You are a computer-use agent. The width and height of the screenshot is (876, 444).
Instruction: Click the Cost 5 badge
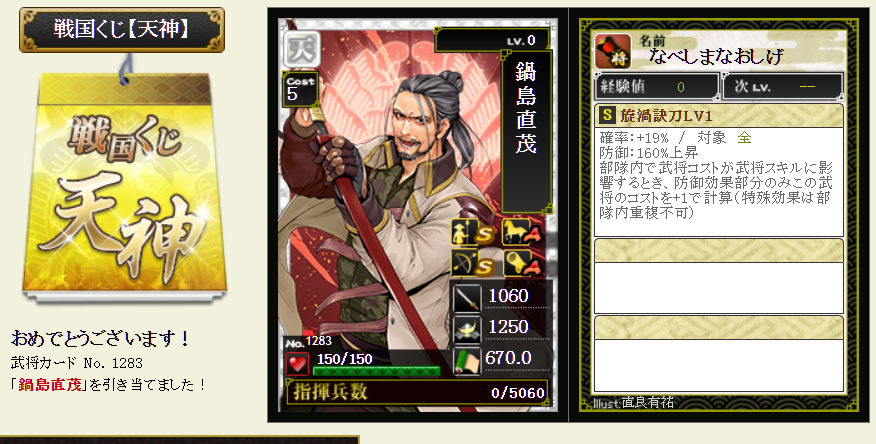pyautogui.click(x=300, y=89)
